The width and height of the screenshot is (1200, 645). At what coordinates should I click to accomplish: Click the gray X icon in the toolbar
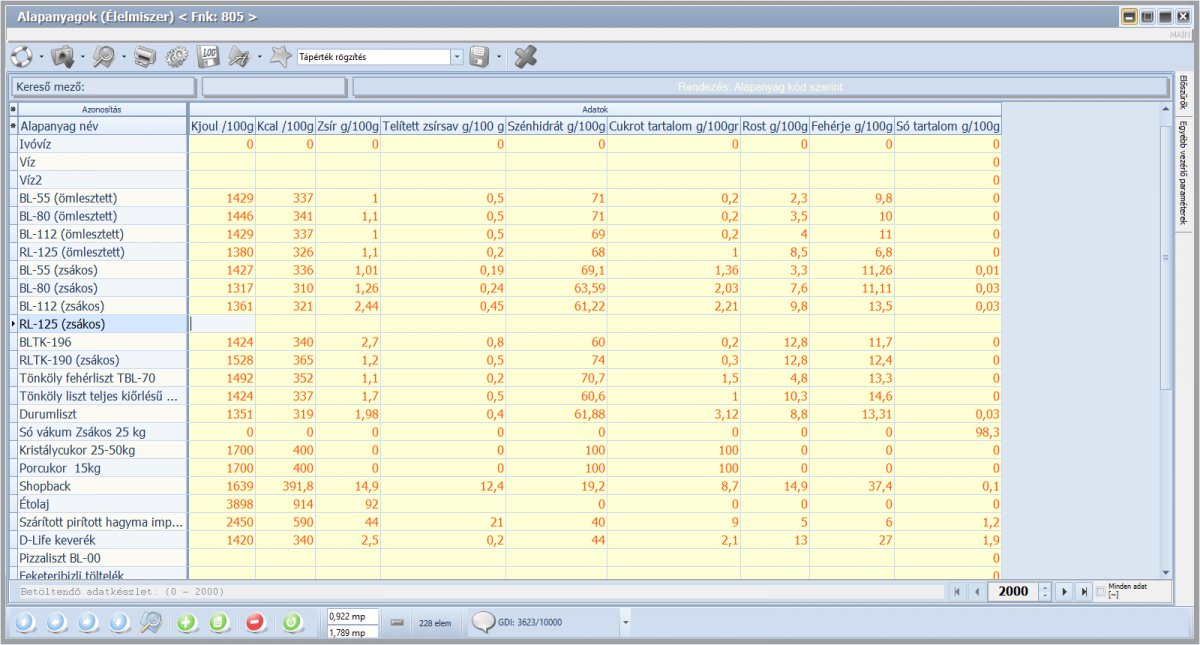(526, 57)
